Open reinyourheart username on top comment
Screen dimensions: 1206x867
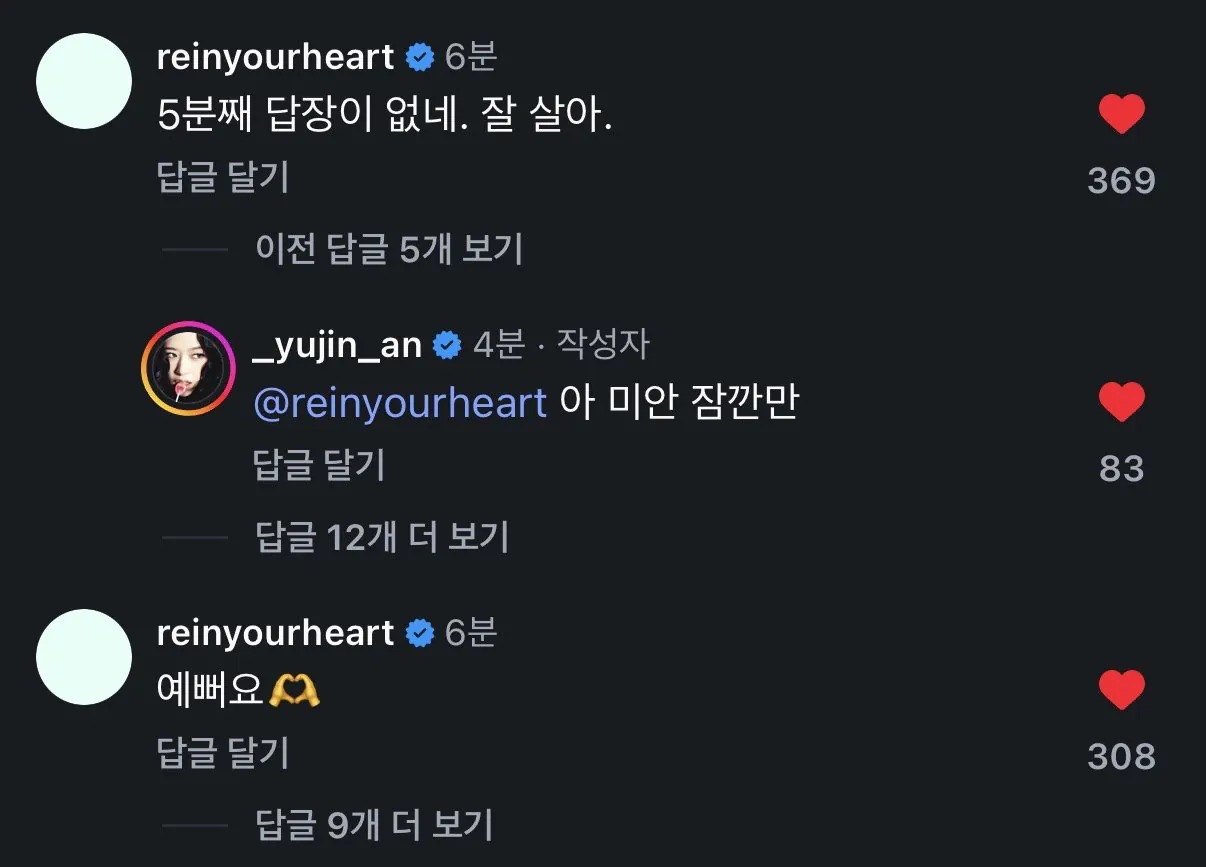276,58
